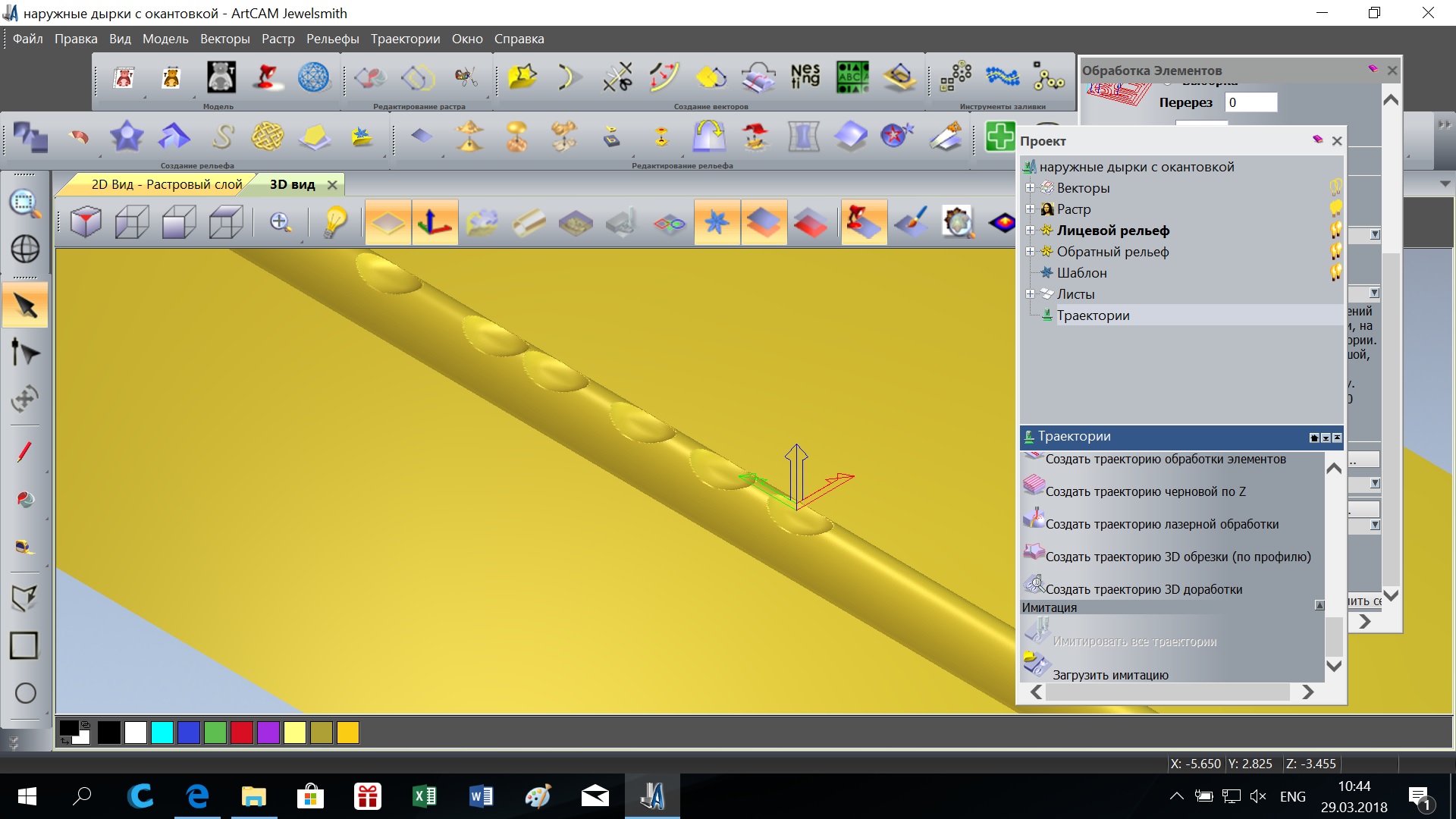Select isometric cube view icon

click(x=86, y=222)
